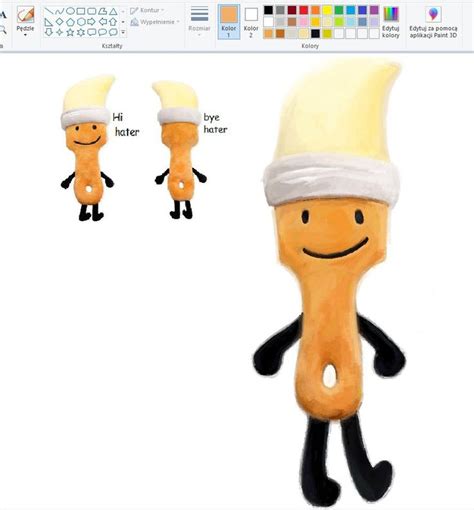Pick the gray color in top row
474x510 pixels.
tap(280, 10)
